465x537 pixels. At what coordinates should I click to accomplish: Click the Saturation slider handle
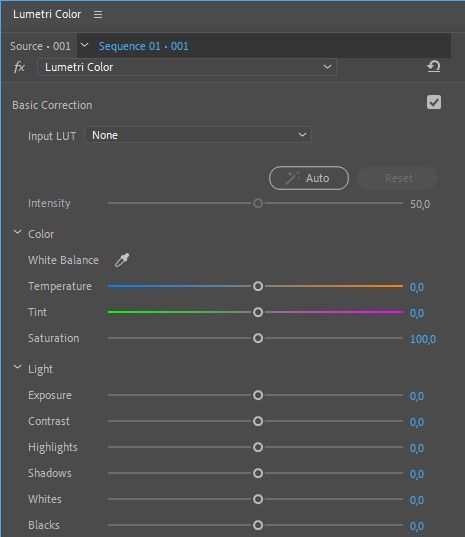click(x=258, y=338)
